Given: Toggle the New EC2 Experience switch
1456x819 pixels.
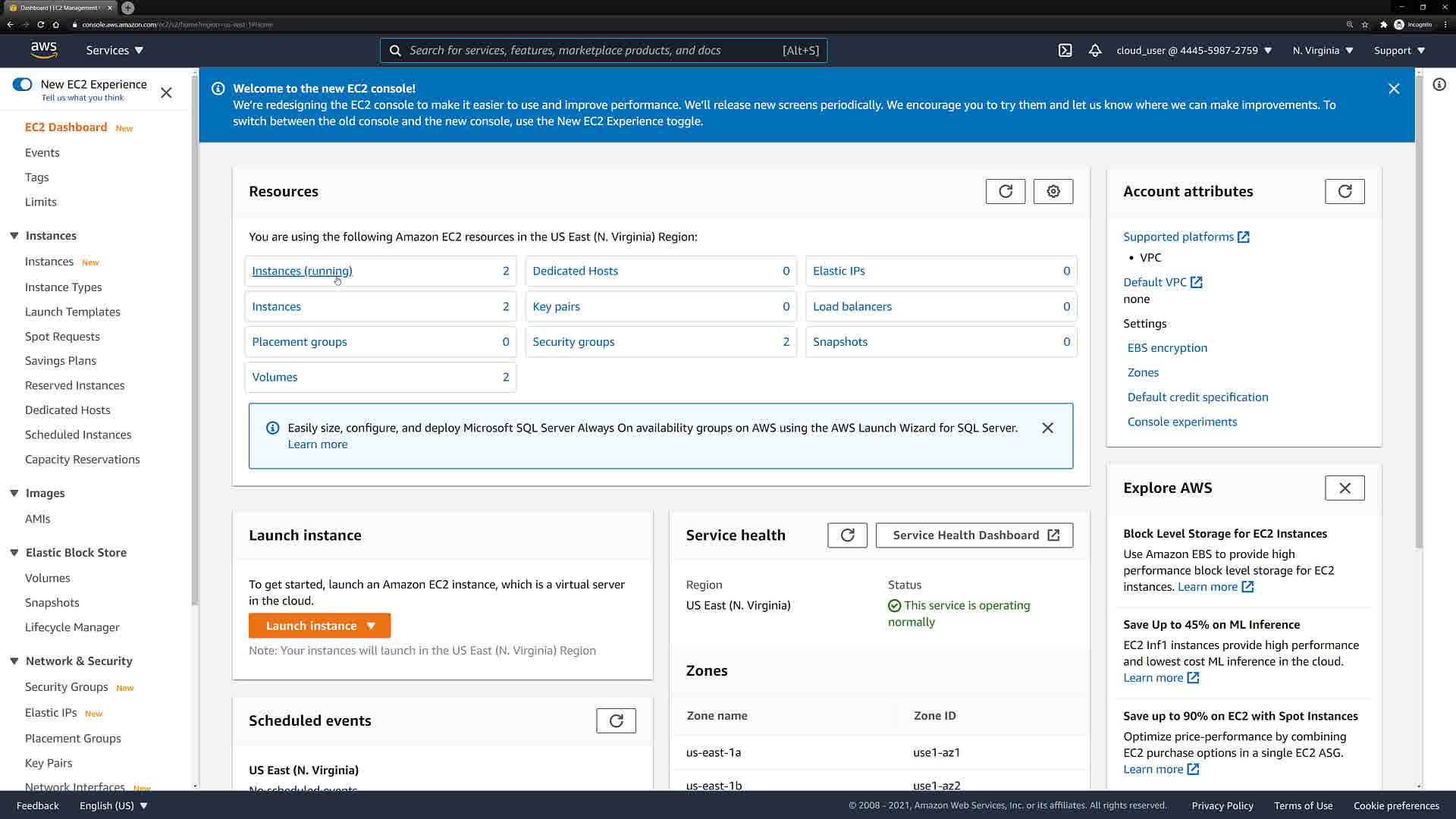Looking at the screenshot, I should pyautogui.click(x=23, y=84).
